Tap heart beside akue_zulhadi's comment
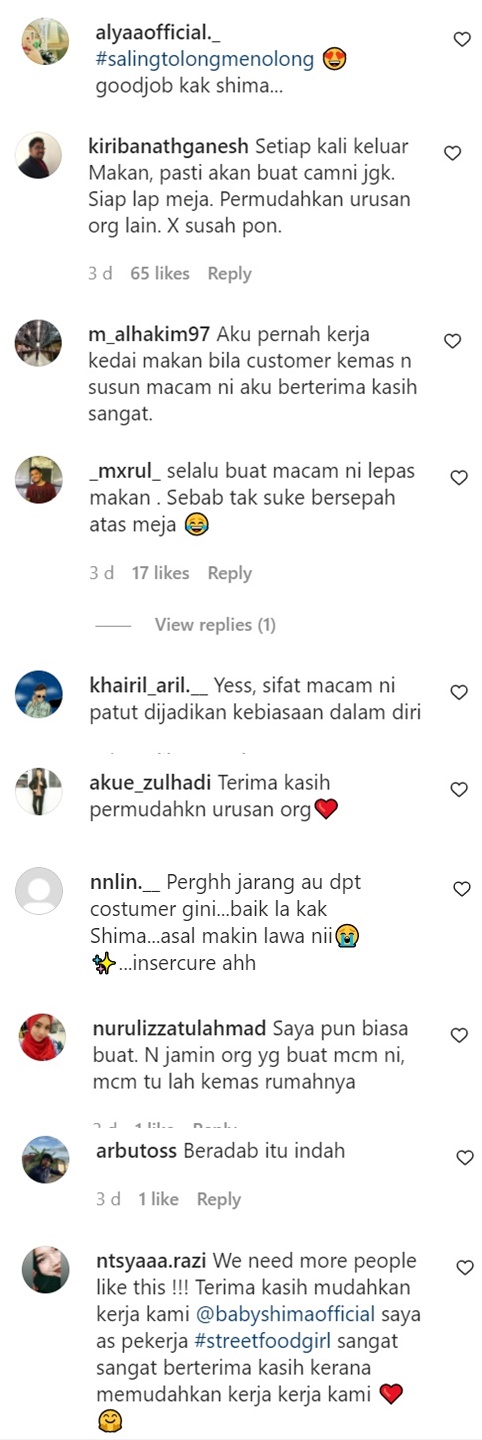This screenshot has height=1440, width=482. 459,790
